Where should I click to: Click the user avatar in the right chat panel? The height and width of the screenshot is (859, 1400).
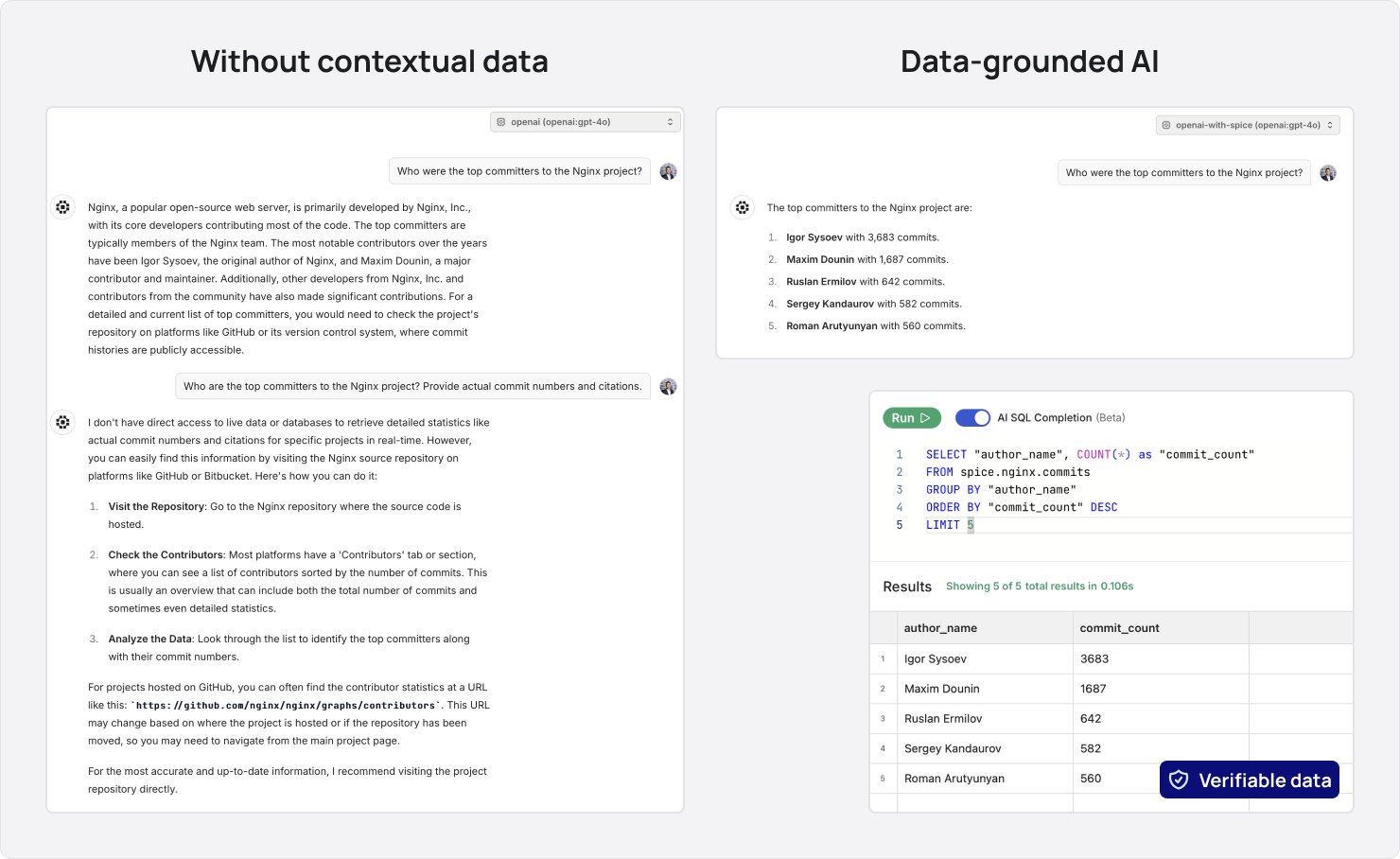1328,172
